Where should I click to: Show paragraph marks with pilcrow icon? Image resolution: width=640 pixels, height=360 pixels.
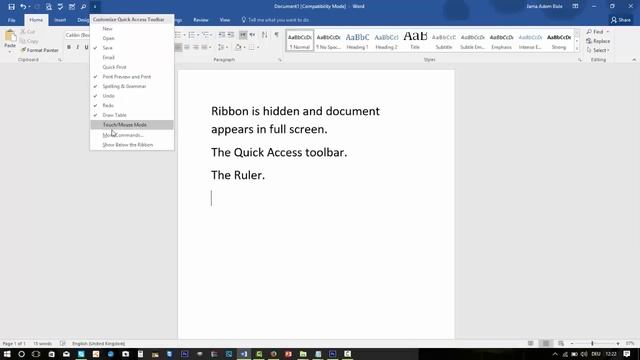click(276, 35)
